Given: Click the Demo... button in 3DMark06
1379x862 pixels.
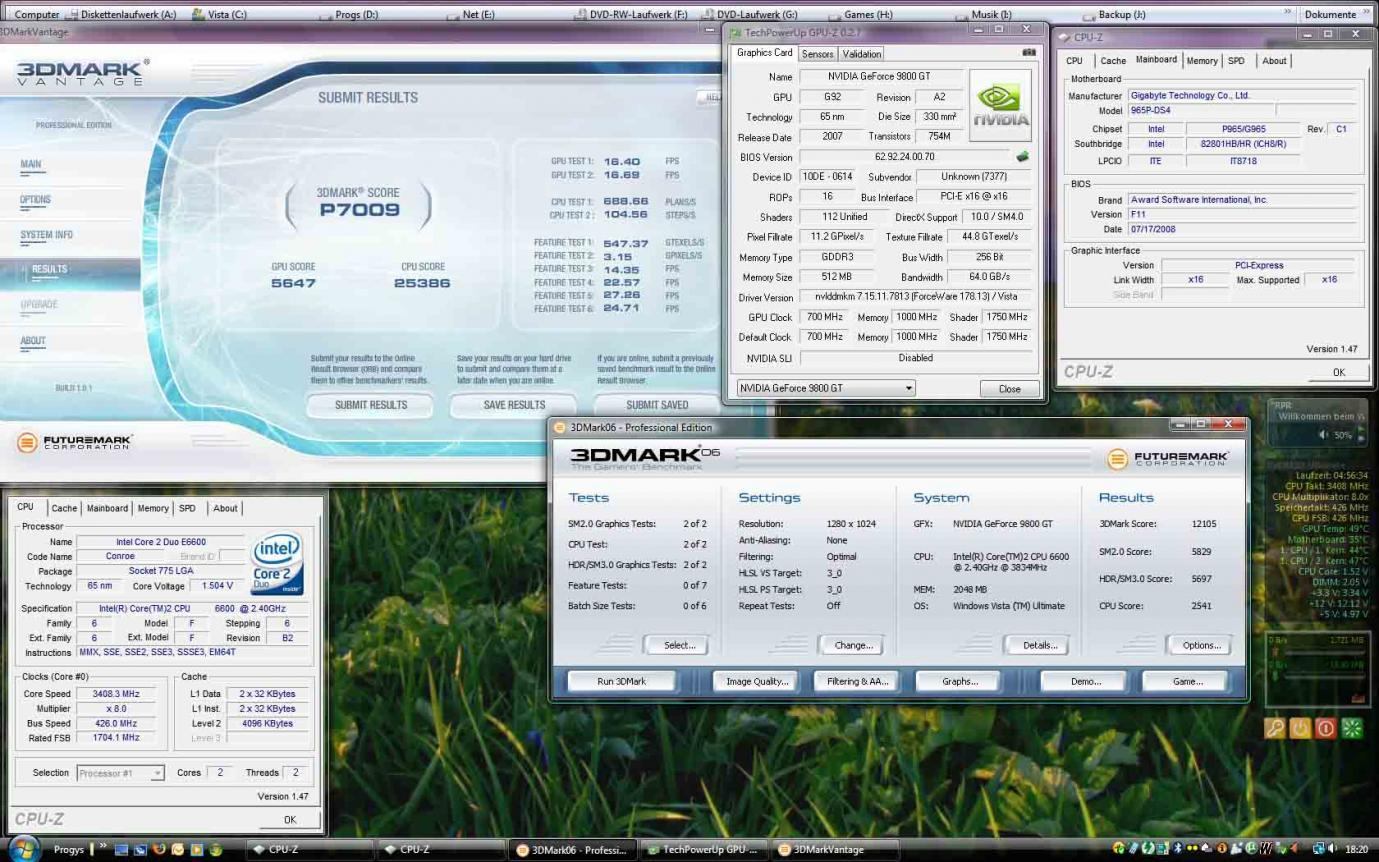Looking at the screenshot, I should [1085, 681].
